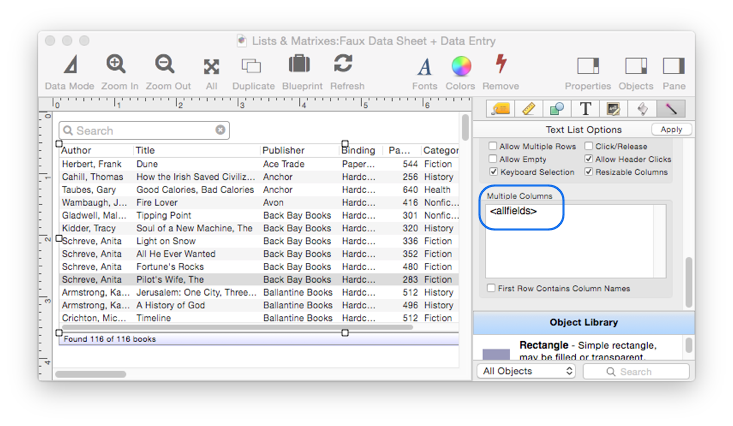The image size is (733, 426).
Task: Select the Timeline row
Action: 259,318
